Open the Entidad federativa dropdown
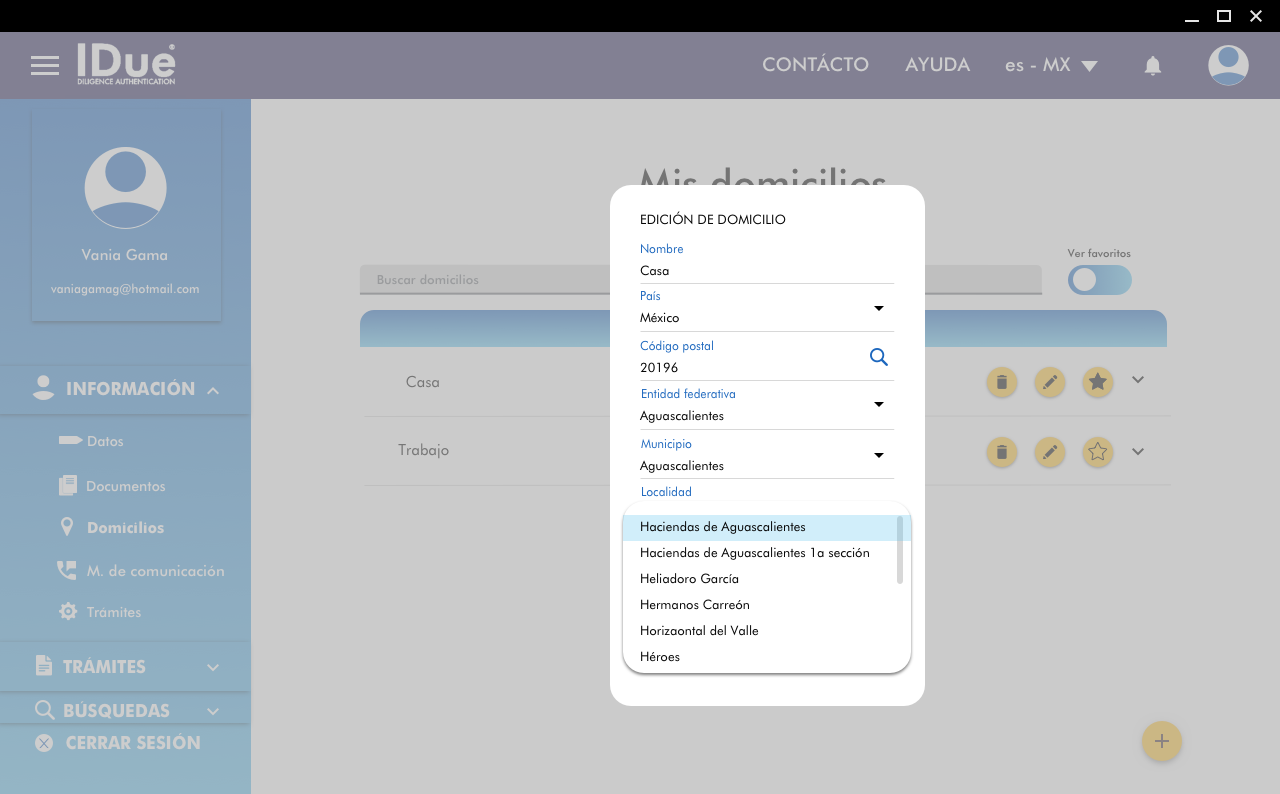 coord(878,405)
